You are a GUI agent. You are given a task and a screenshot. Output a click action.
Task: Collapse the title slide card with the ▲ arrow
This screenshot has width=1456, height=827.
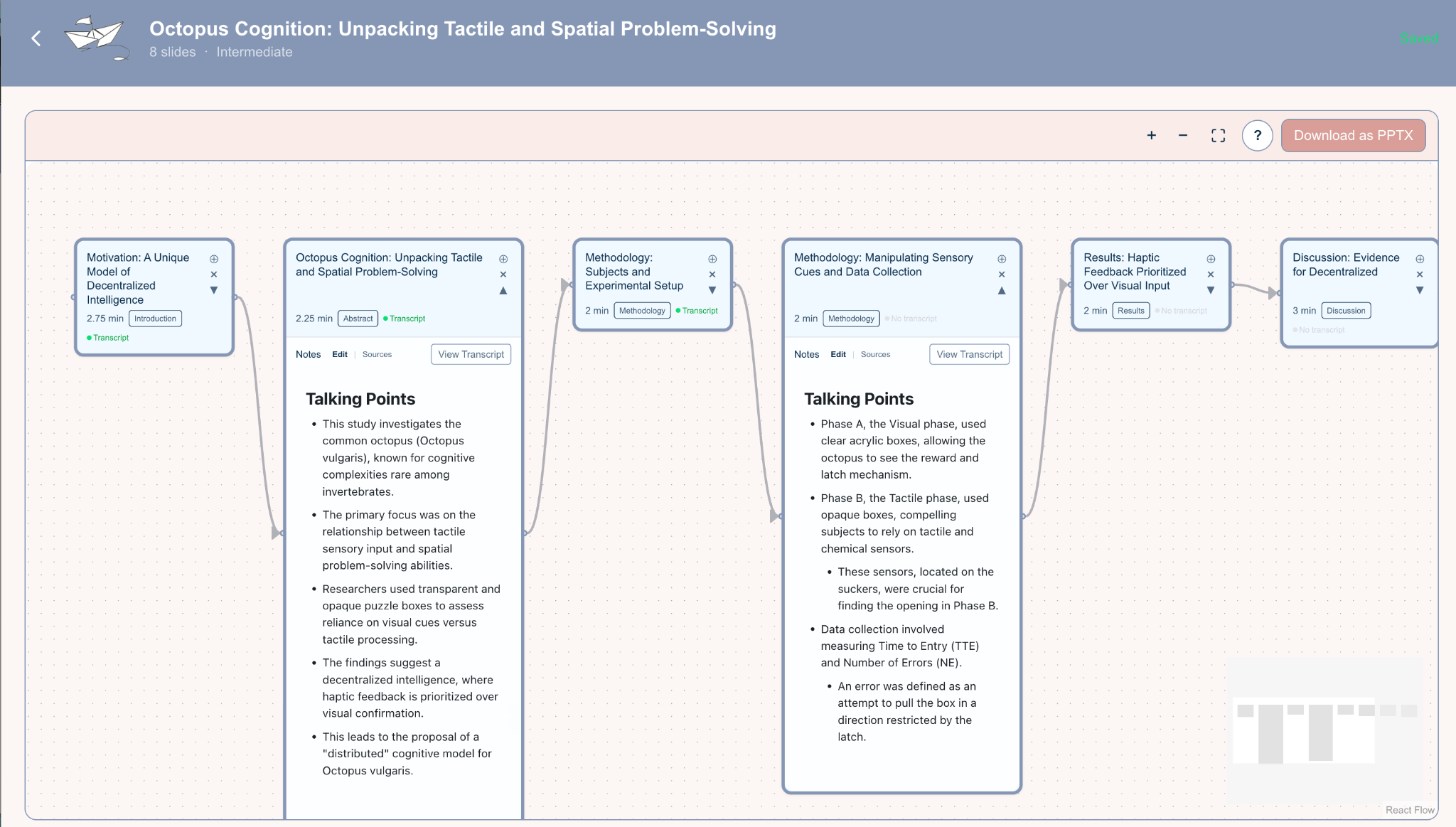[503, 290]
